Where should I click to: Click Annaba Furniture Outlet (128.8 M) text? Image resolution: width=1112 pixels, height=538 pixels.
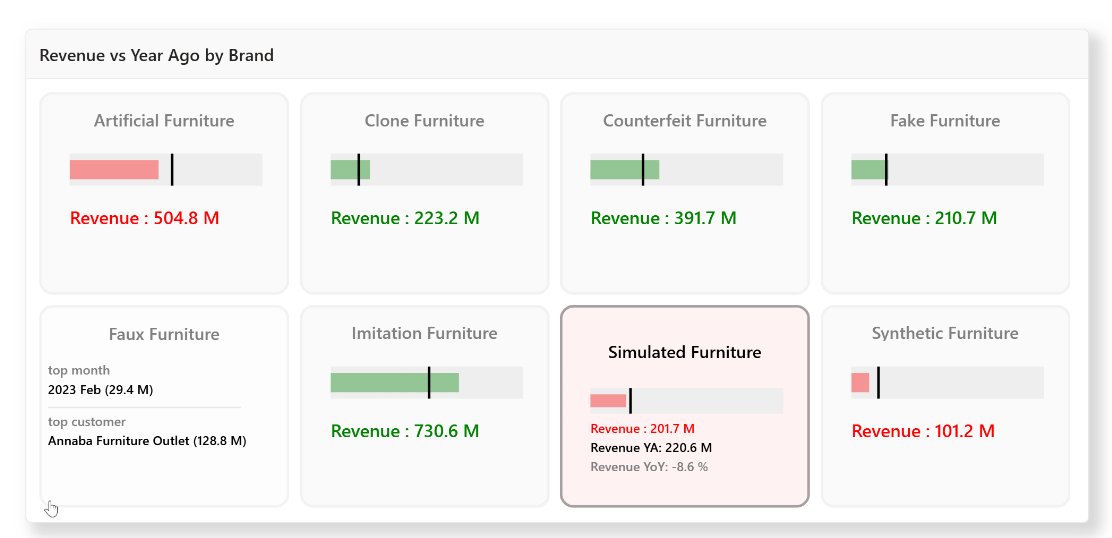pyautogui.click(x=147, y=441)
